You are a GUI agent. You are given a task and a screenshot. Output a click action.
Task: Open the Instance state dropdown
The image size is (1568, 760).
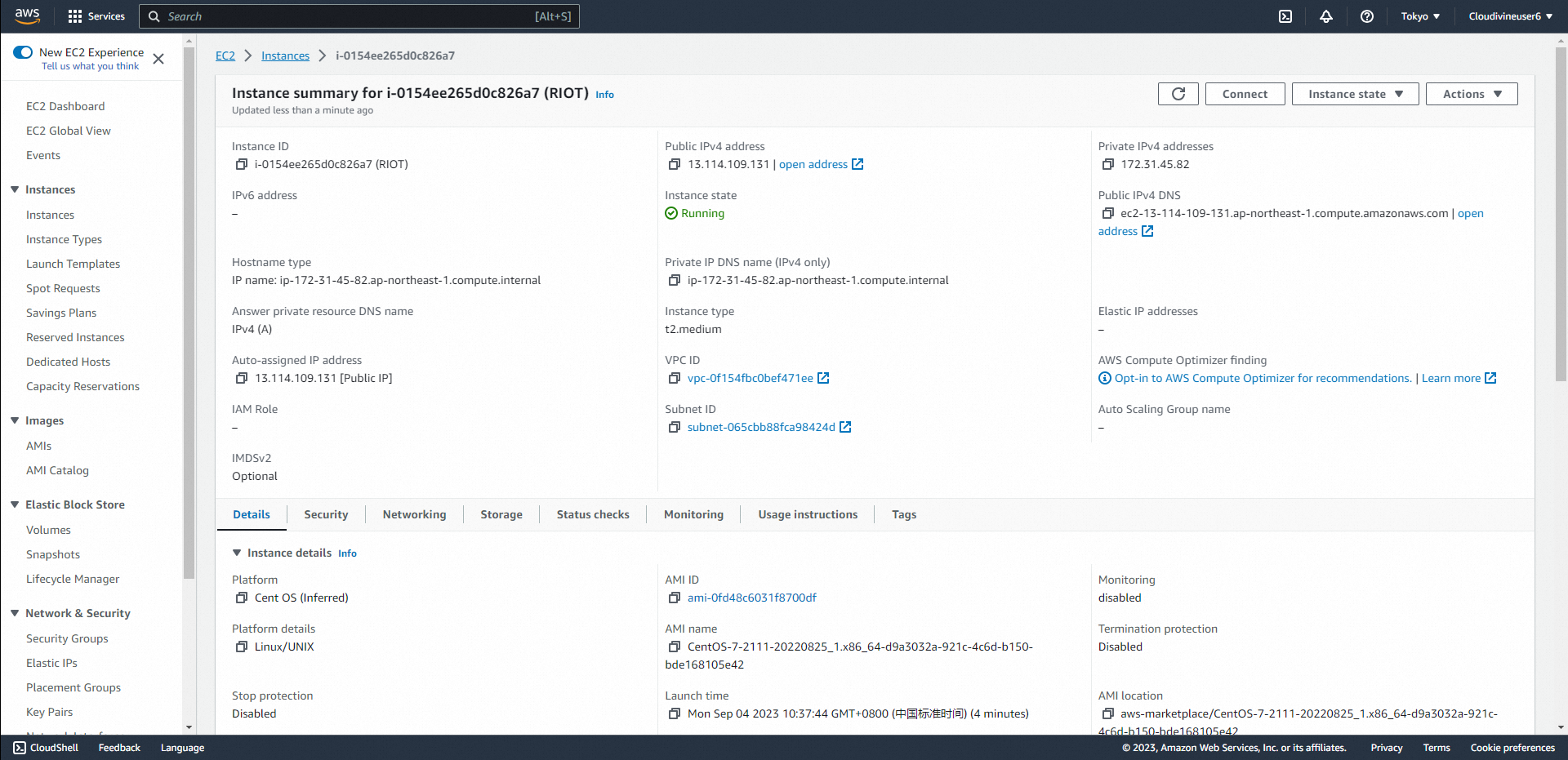point(1355,94)
